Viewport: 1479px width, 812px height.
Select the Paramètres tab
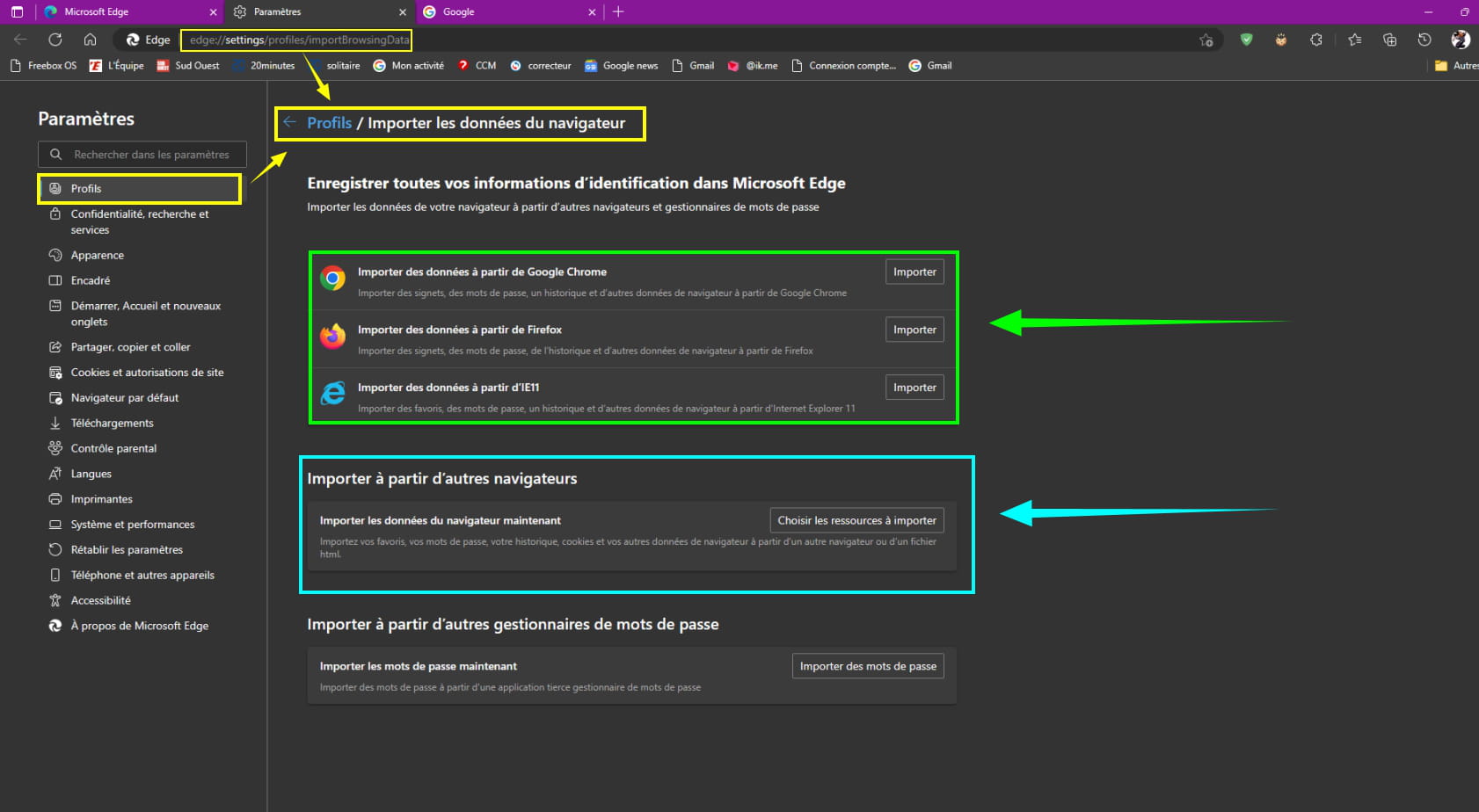tap(319, 12)
